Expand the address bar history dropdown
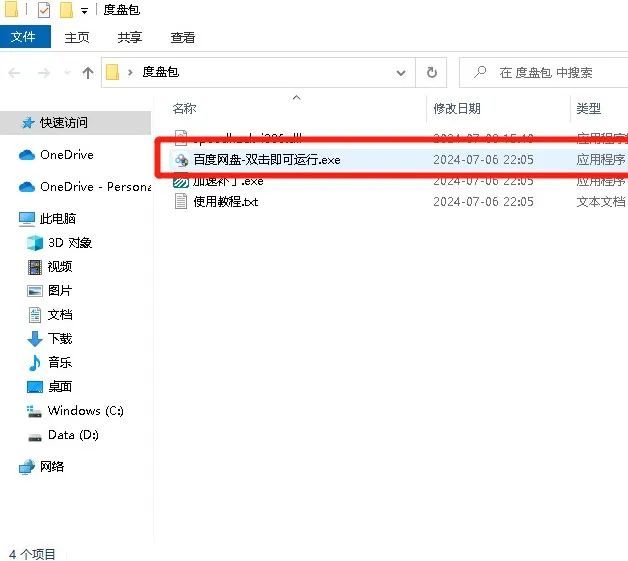 point(401,73)
